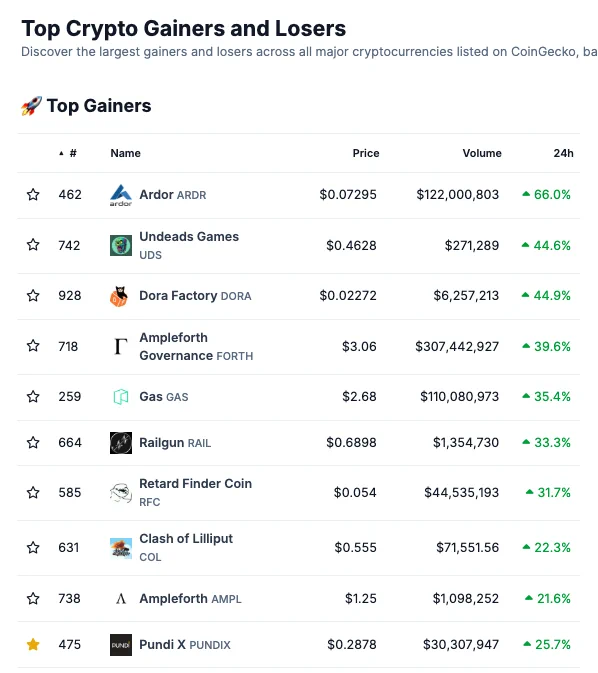The width and height of the screenshot is (598, 673).
Task: Toggle favorite star for Gas
Action: tap(33, 396)
